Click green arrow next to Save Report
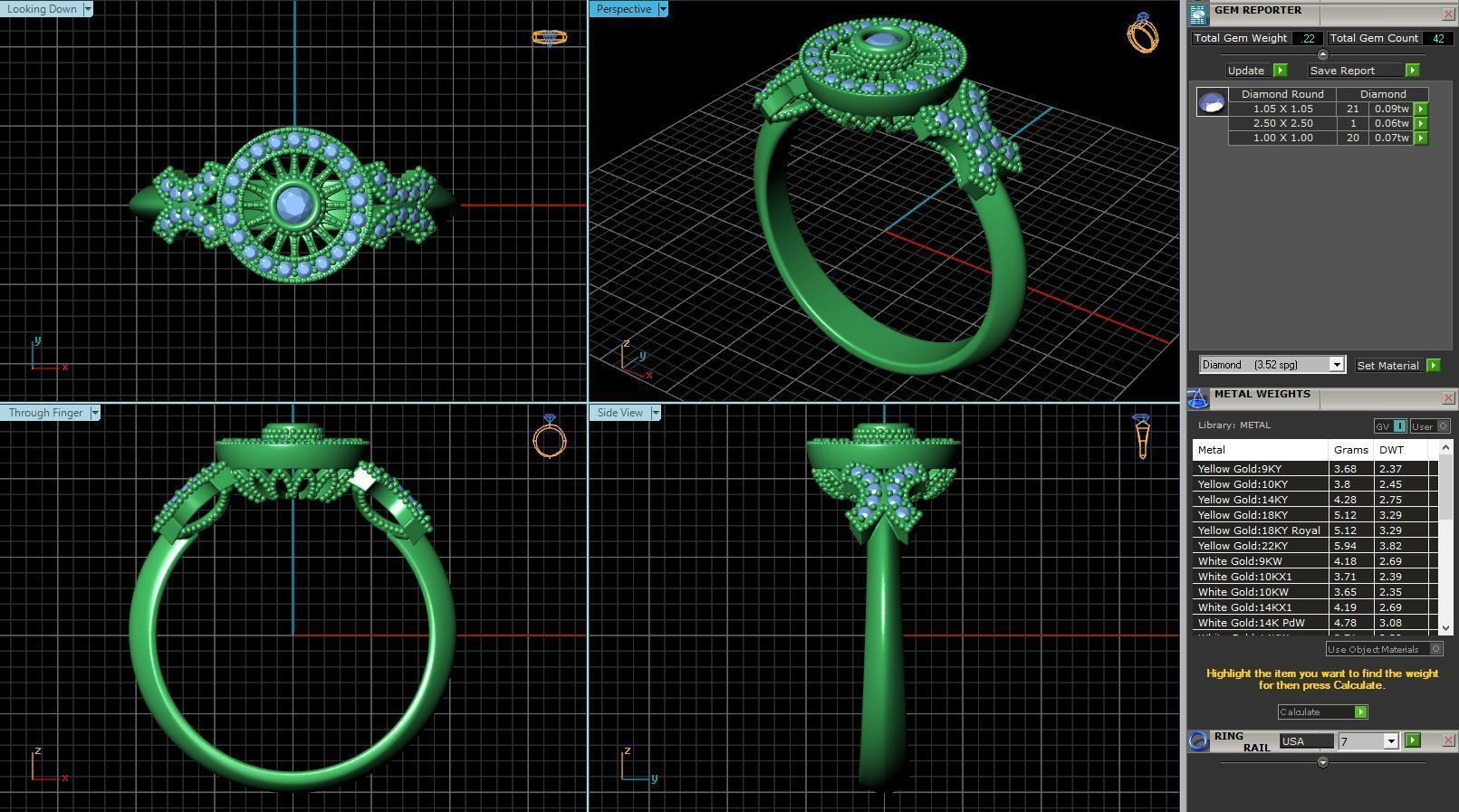The image size is (1459, 812). 1412,71
